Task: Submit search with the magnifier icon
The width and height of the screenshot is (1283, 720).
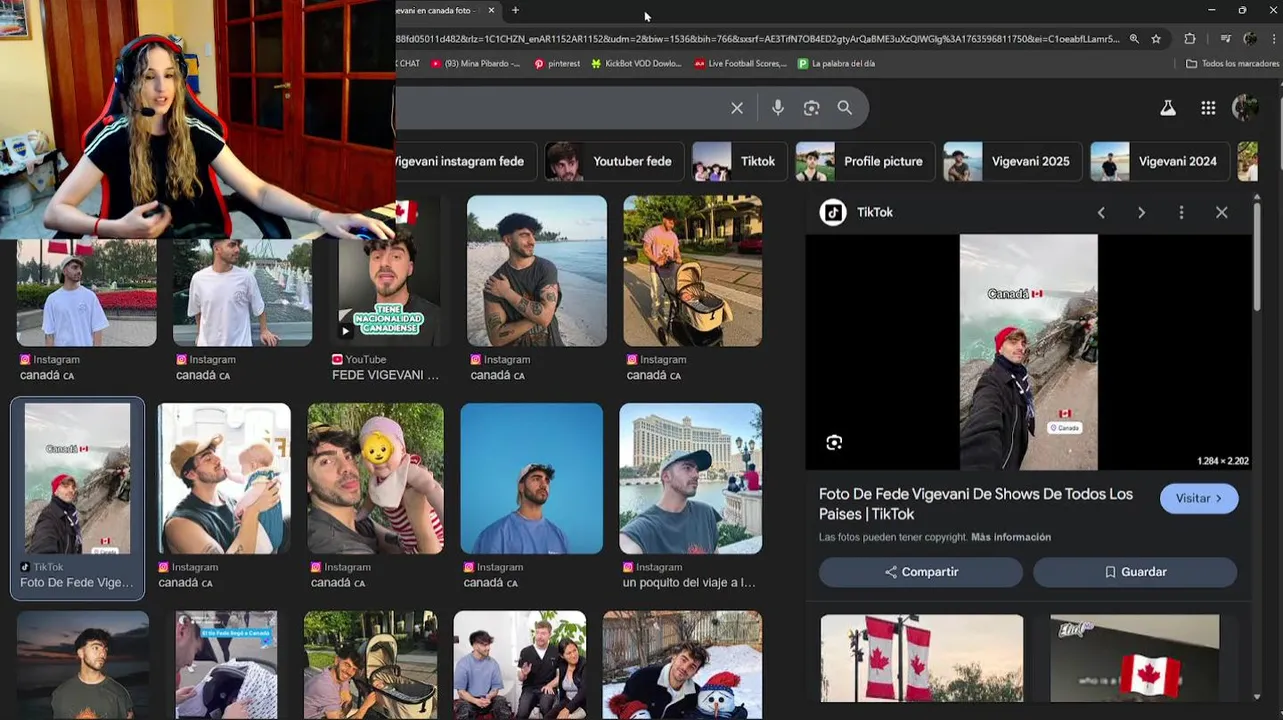Action: click(x=845, y=108)
